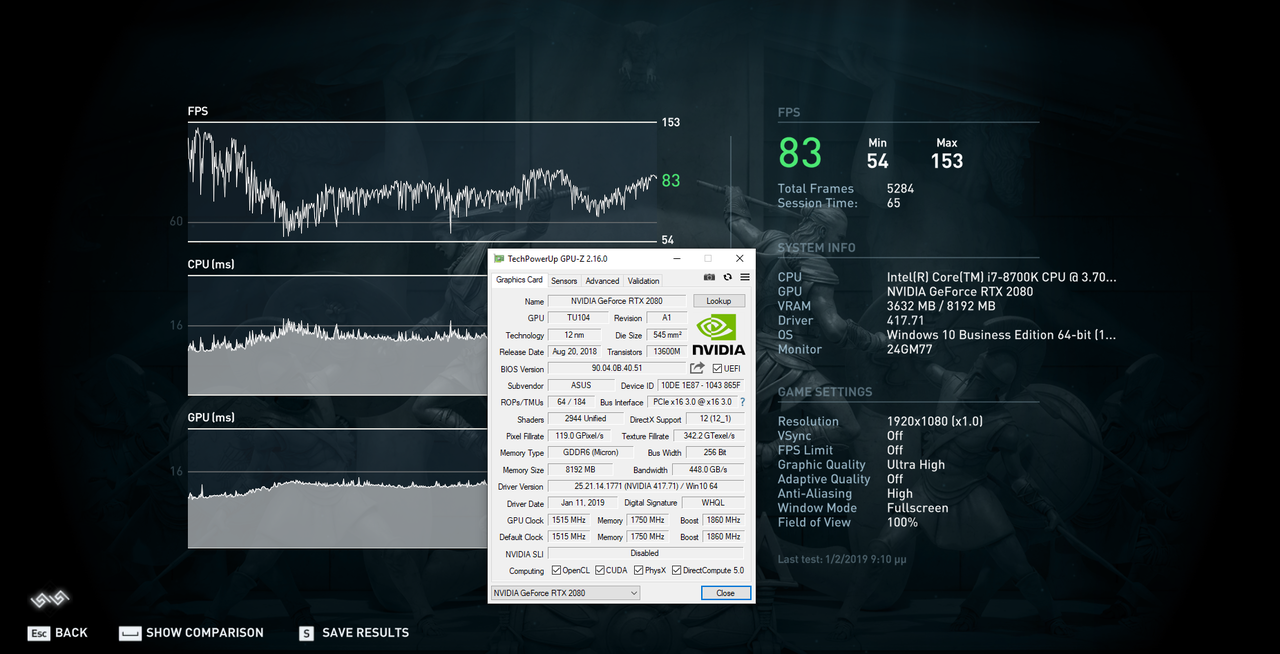Image resolution: width=1280 pixels, height=654 pixels.
Task: Open the Sensors tab
Action: click(x=564, y=281)
